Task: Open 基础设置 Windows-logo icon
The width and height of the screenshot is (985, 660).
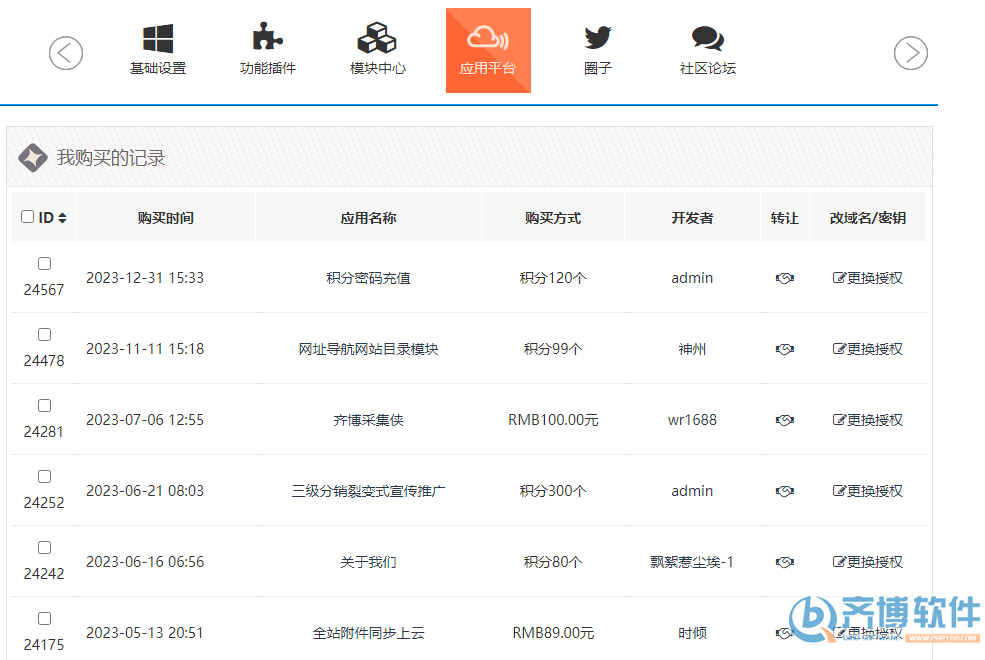Action: tap(158, 40)
